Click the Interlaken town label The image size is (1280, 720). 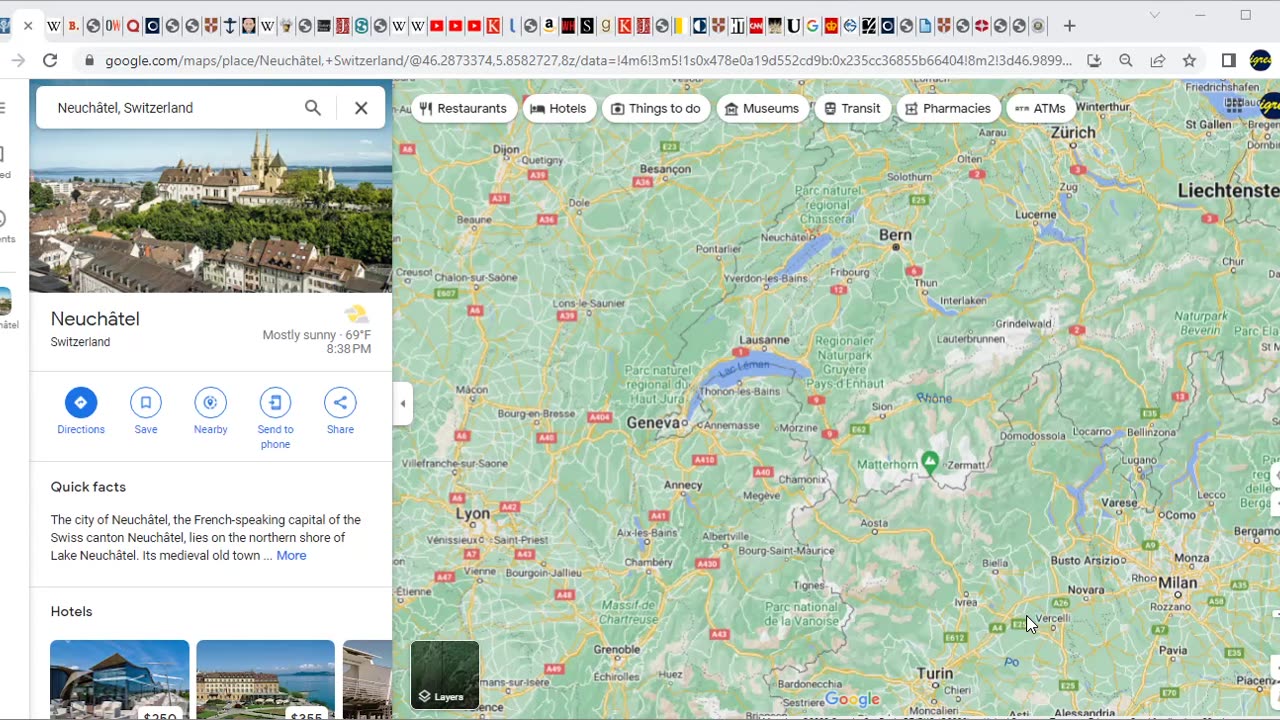[x=964, y=300]
